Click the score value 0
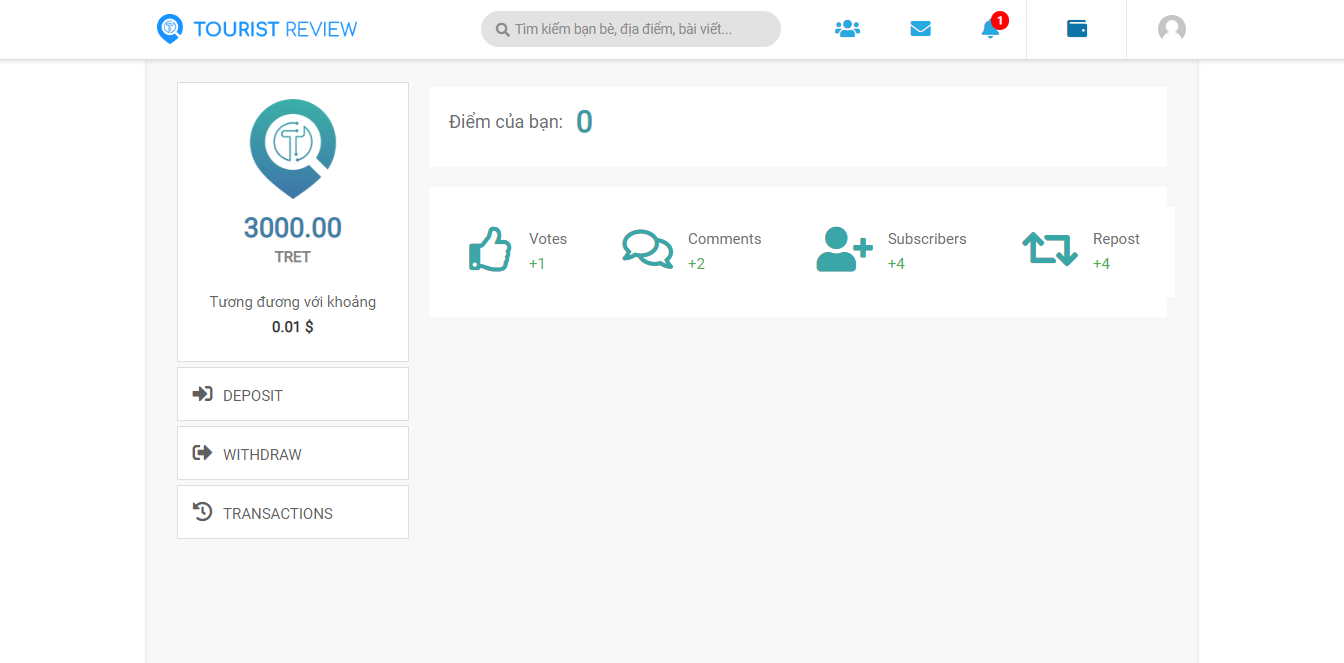This screenshot has width=1344, height=663. 584,122
